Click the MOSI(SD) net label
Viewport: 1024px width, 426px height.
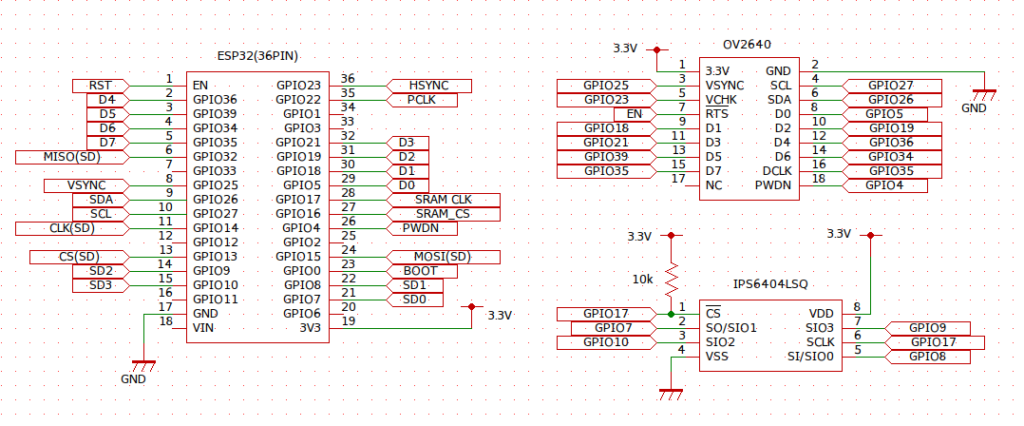click(443, 257)
